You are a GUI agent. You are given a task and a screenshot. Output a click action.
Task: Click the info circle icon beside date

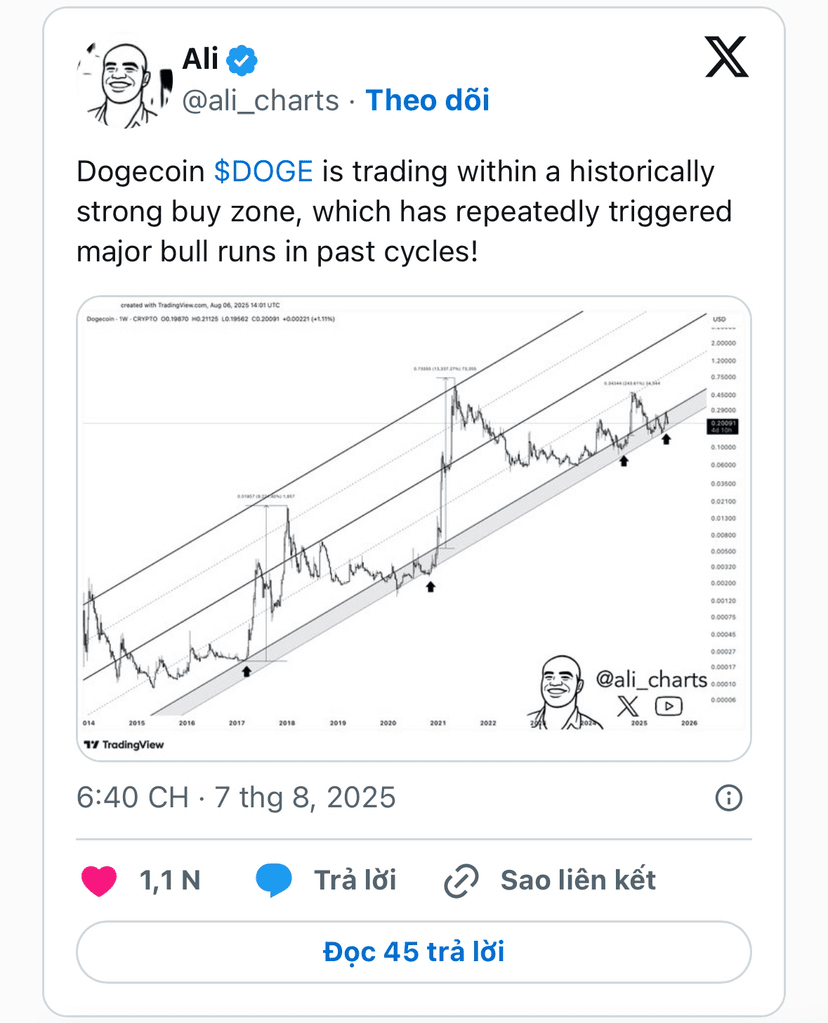(729, 798)
